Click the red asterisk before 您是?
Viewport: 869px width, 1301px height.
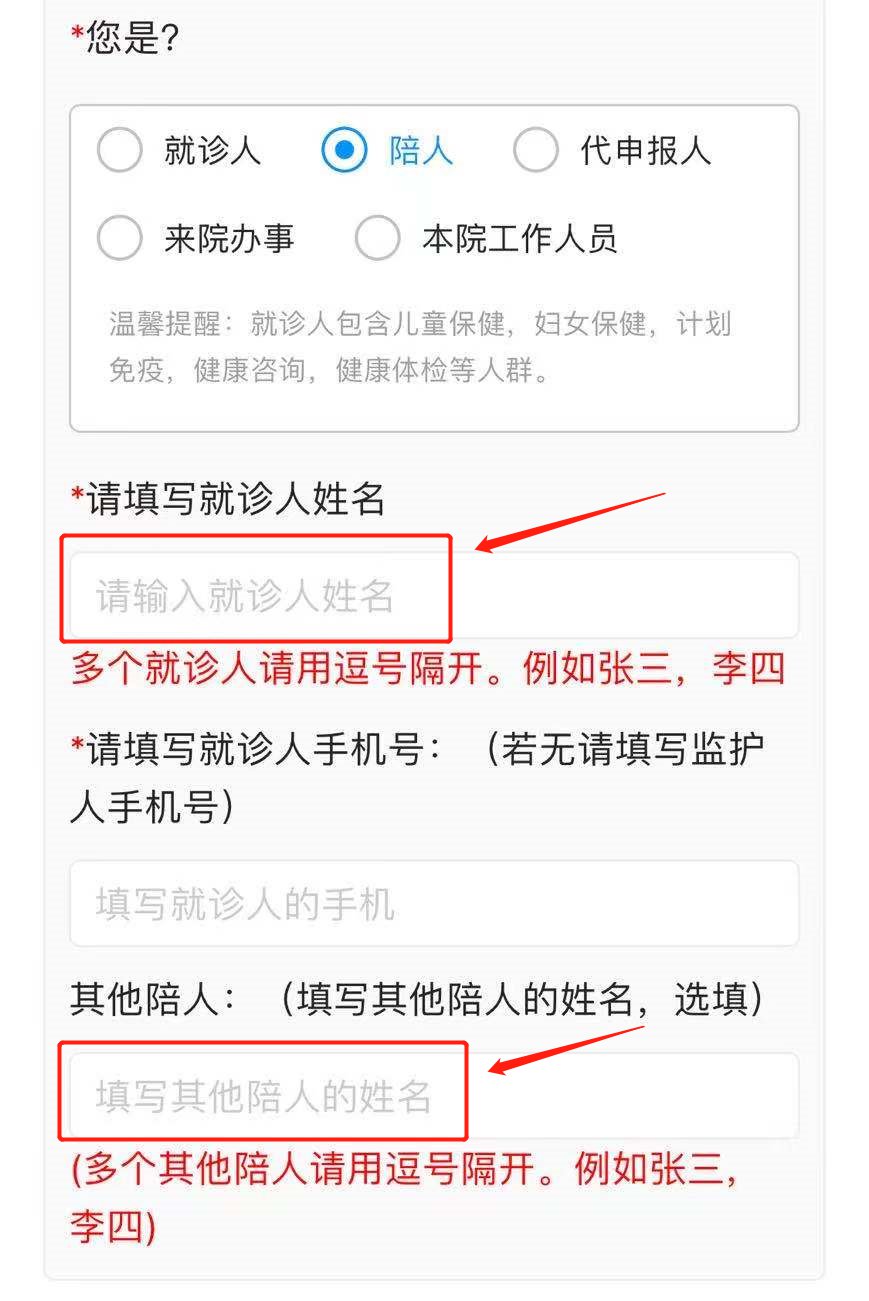78,34
